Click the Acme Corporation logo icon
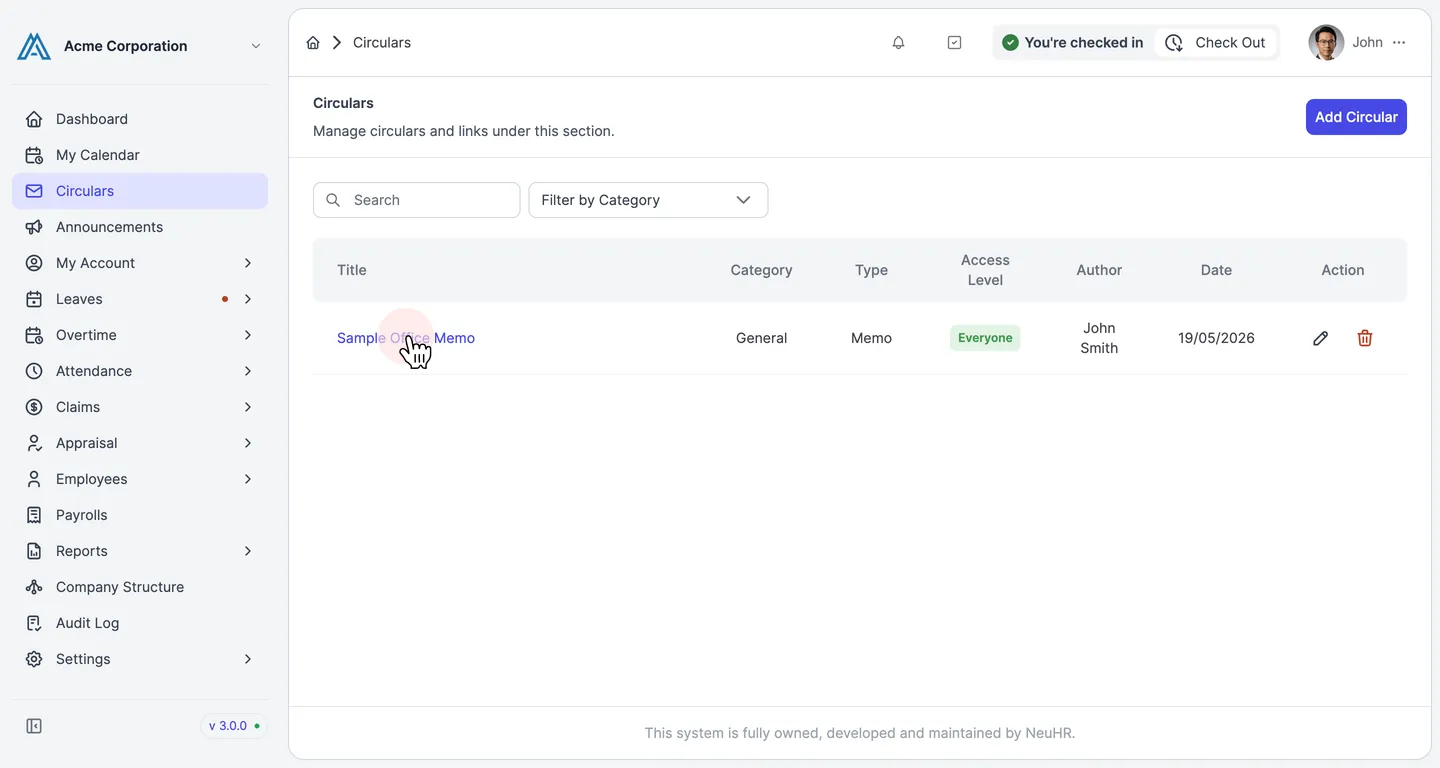 point(34,46)
